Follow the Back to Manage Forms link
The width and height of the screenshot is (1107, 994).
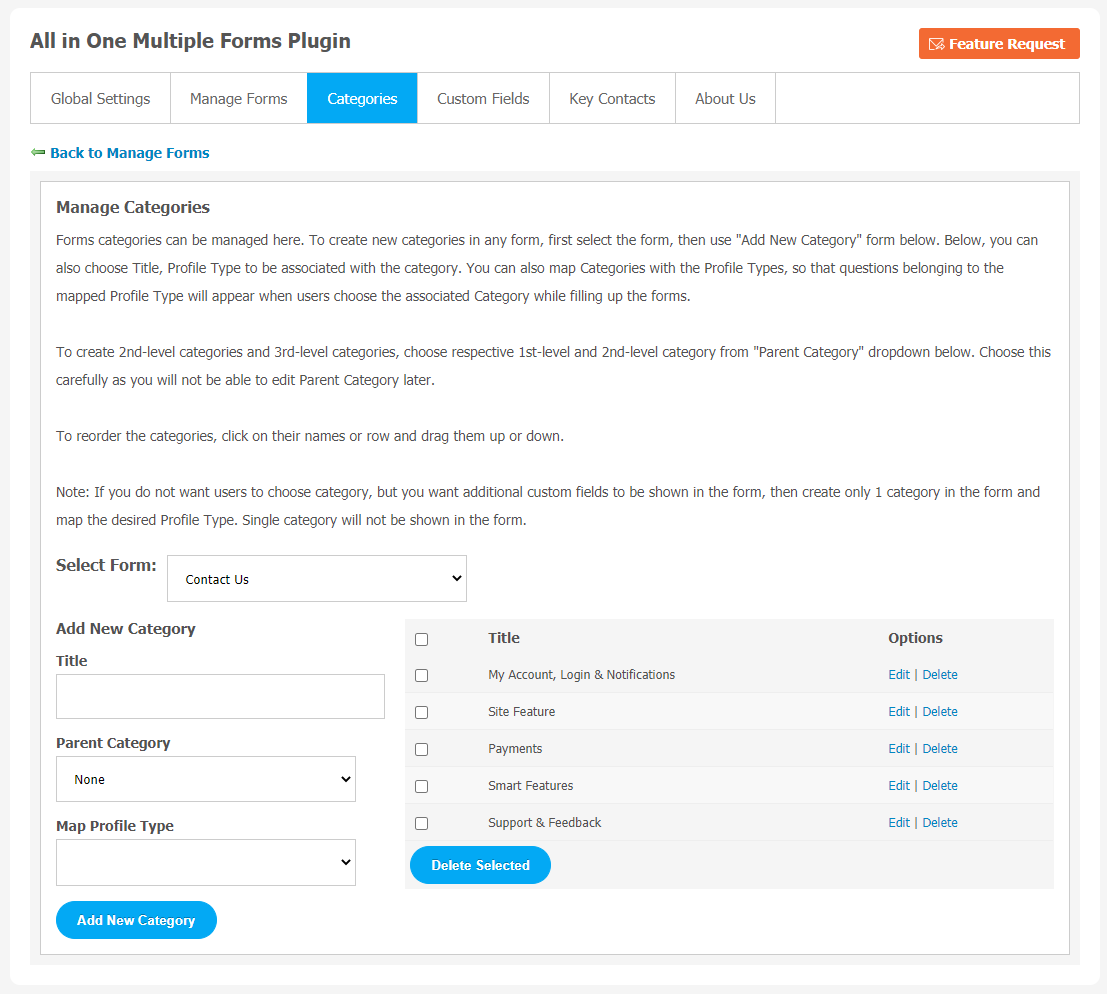click(x=129, y=153)
